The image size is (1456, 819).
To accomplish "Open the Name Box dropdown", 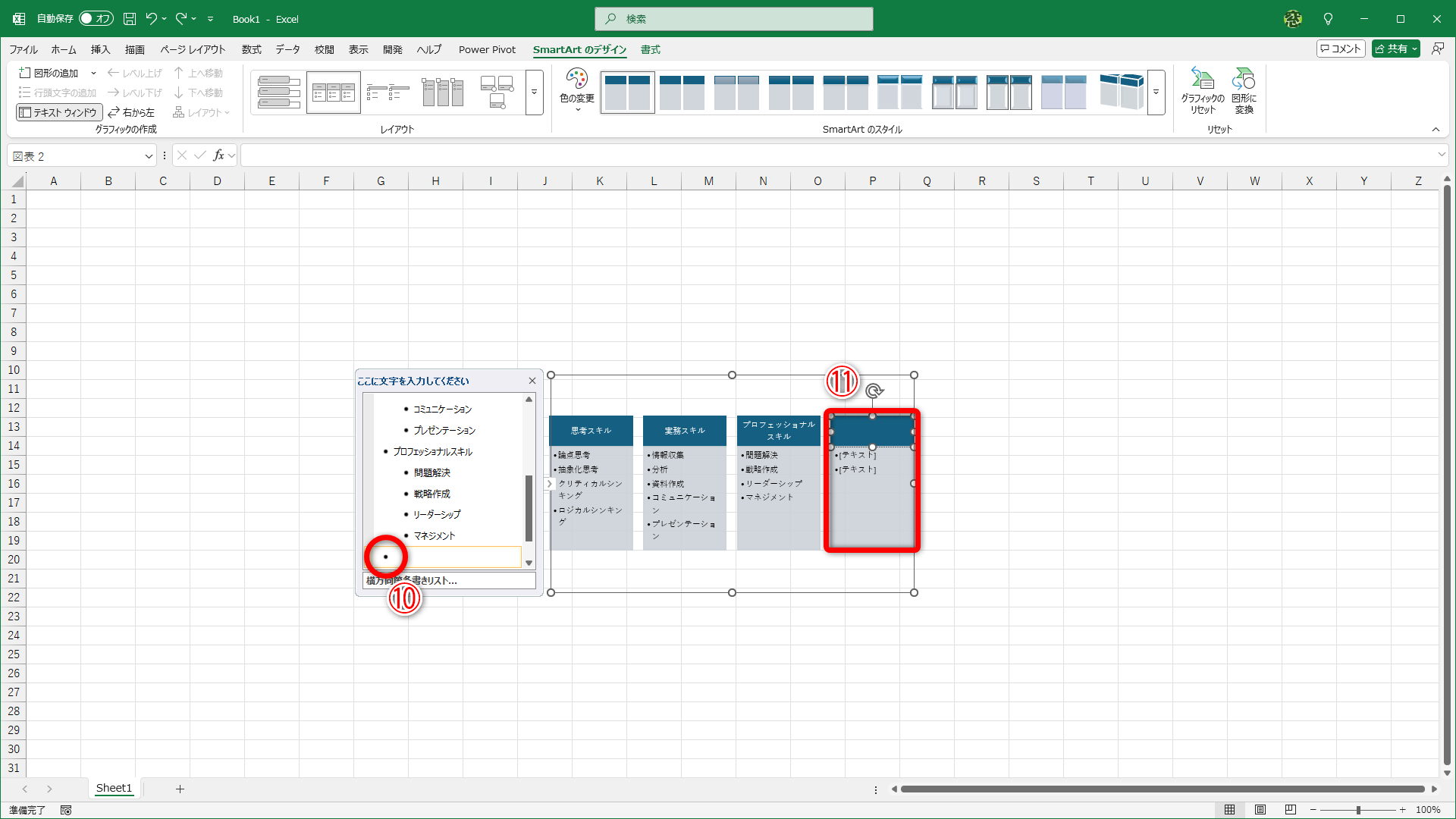I will pyautogui.click(x=149, y=156).
